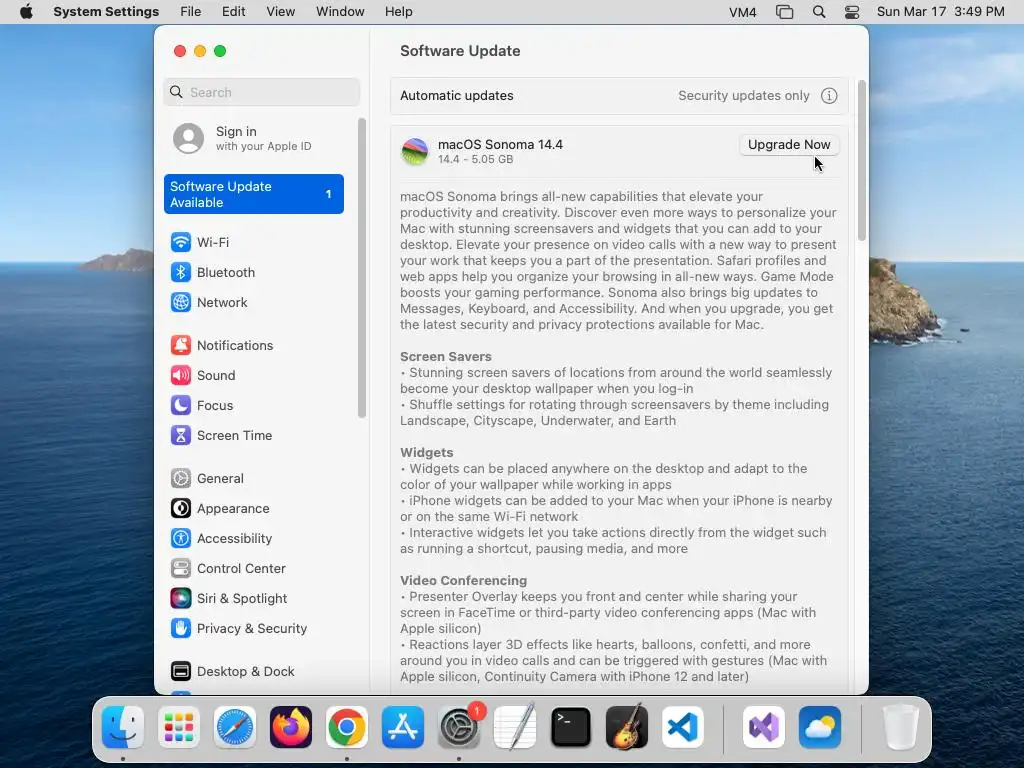
Task: Open GarageBand from the Dock
Action: (627, 727)
